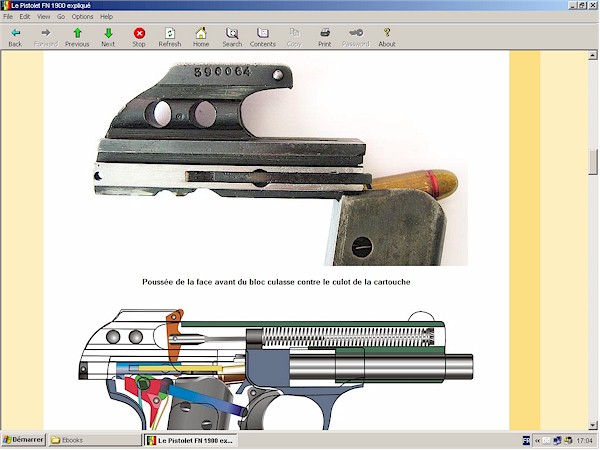The height and width of the screenshot is (450, 600).
Task: Click the Copy toolbar icon
Action: pos(294,33)
